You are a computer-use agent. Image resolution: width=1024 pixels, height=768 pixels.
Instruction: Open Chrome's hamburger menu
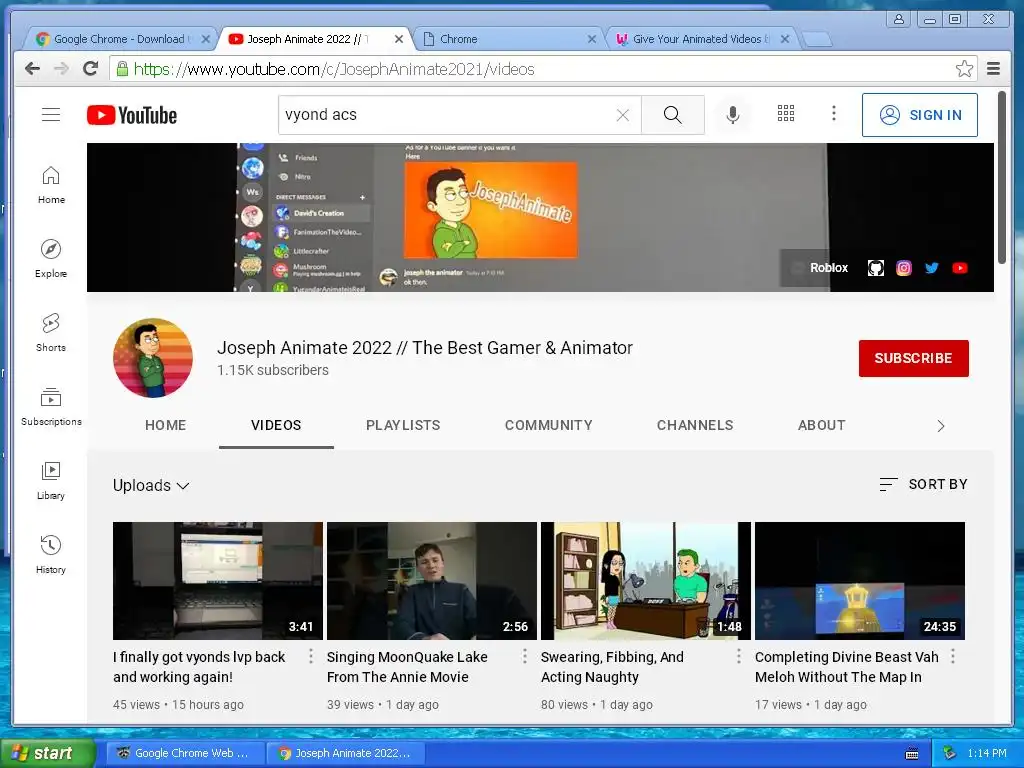pyautogui.click(x=993, y=69)
